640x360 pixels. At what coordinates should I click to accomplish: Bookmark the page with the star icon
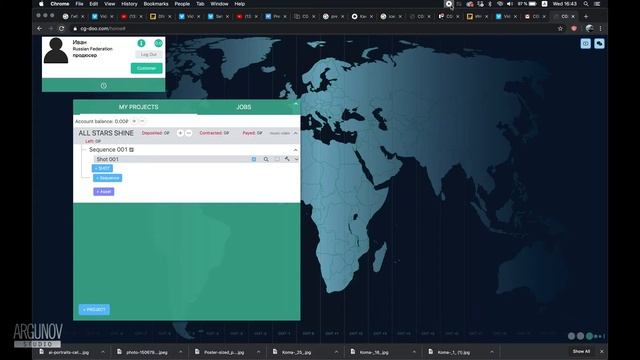point(560,29)
